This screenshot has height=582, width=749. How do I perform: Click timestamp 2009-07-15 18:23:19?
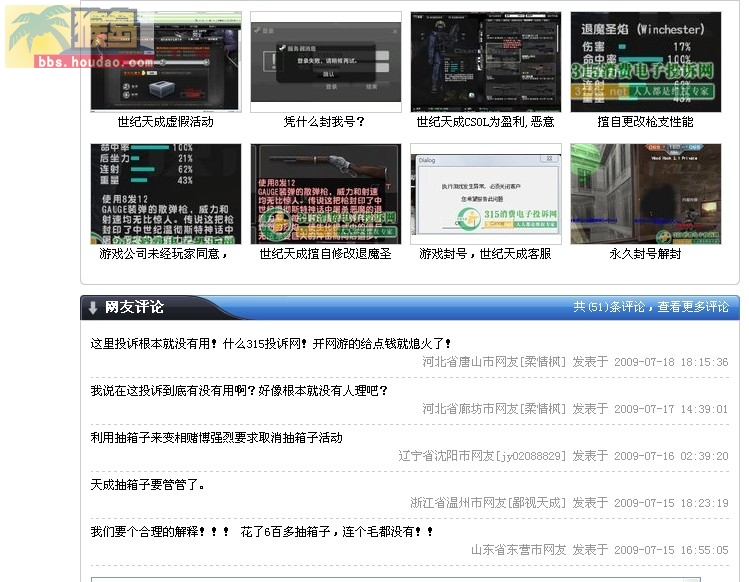(671, 503)
